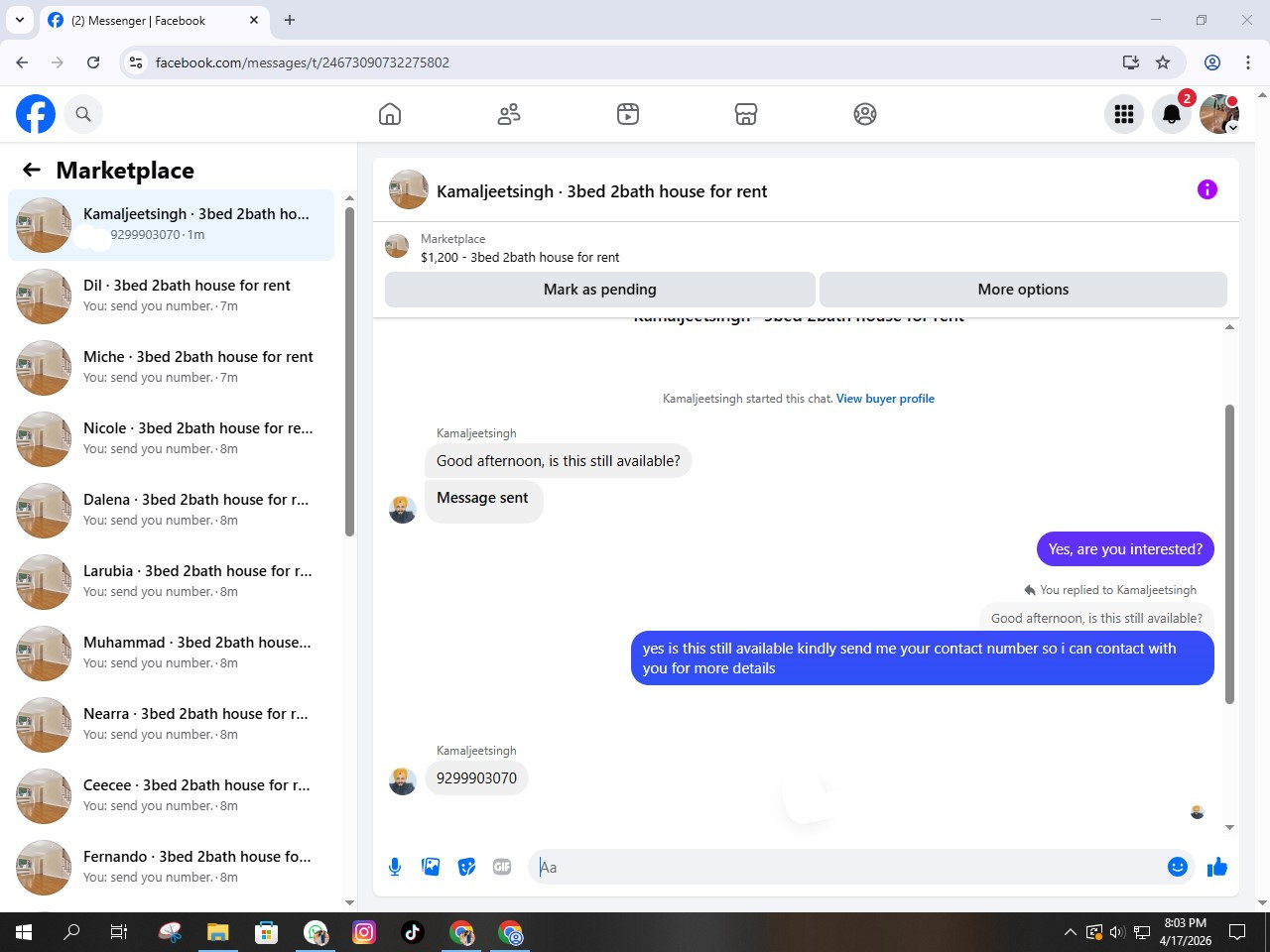Open the Nearra conversation

click(x=171, y=725)
